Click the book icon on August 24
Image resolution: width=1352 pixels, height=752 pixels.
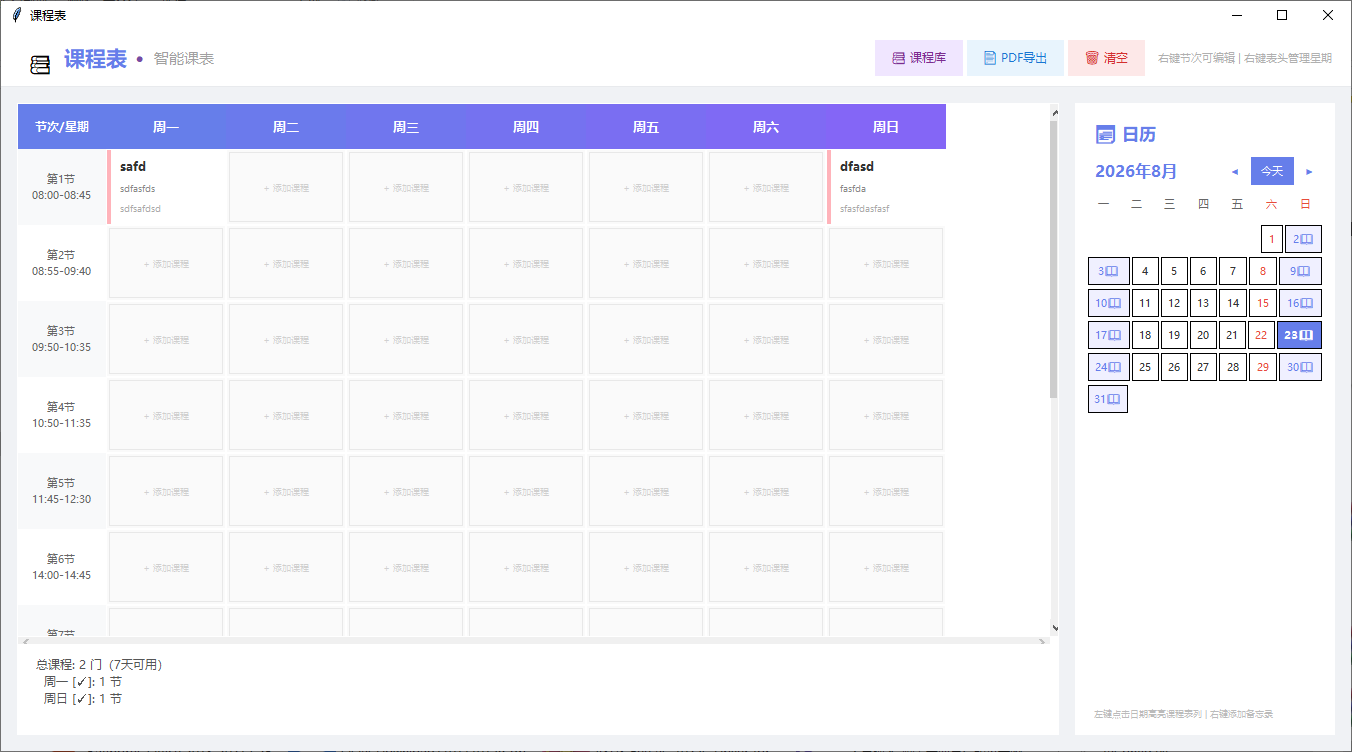coord(1114,367)
